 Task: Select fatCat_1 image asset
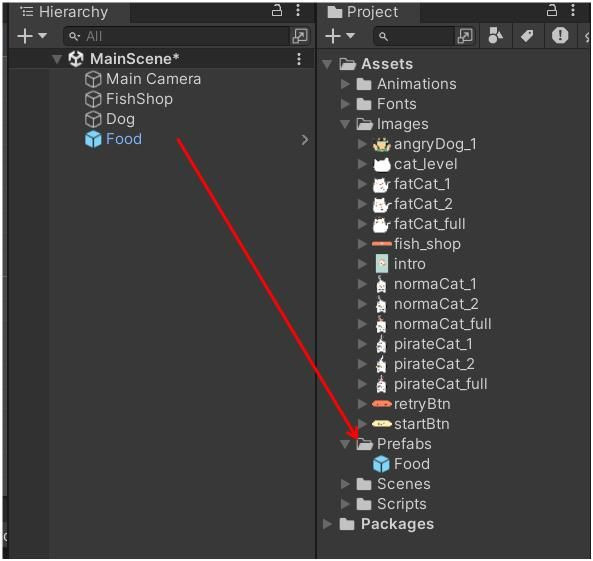(x=422, y=184)
